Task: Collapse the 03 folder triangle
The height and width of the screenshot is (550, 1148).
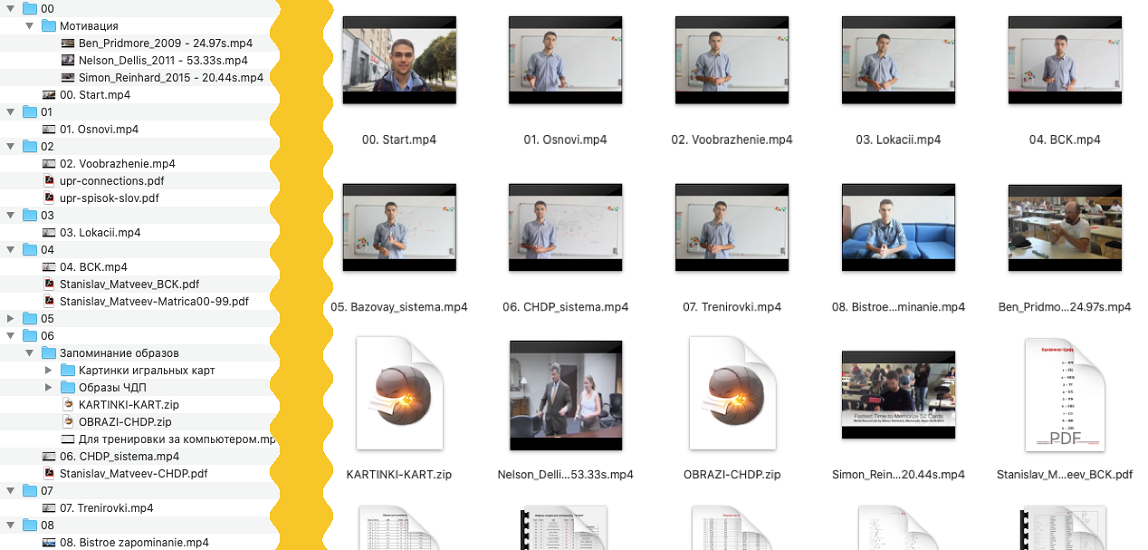Action: tap(10, 215)
